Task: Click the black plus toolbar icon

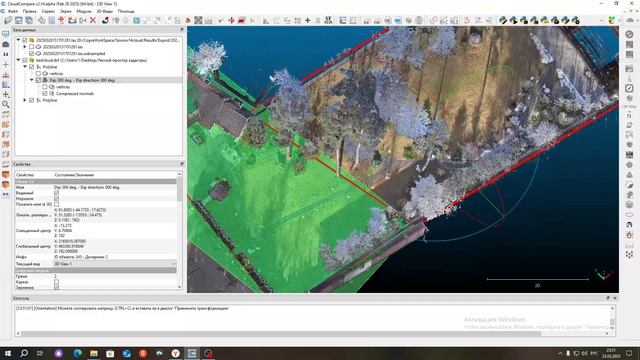Action: point(308,20)
